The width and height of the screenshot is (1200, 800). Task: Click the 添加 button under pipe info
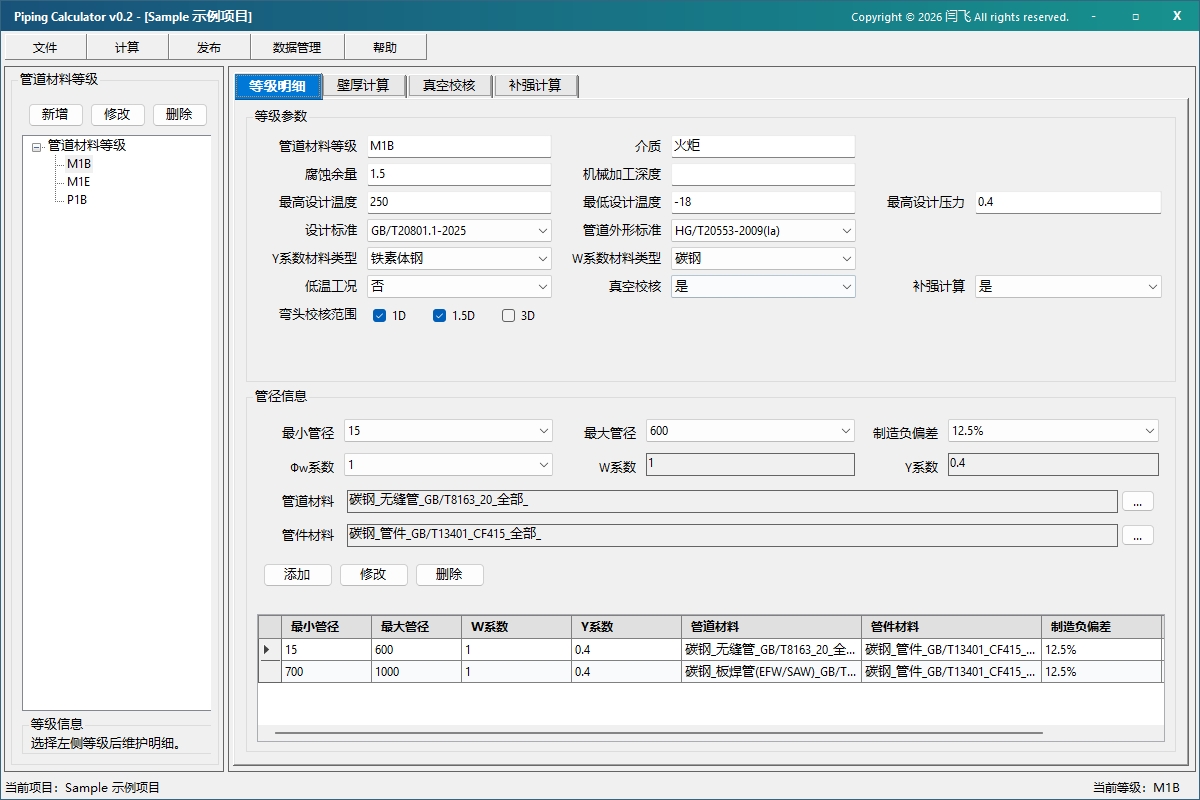(x=297, y=575)
